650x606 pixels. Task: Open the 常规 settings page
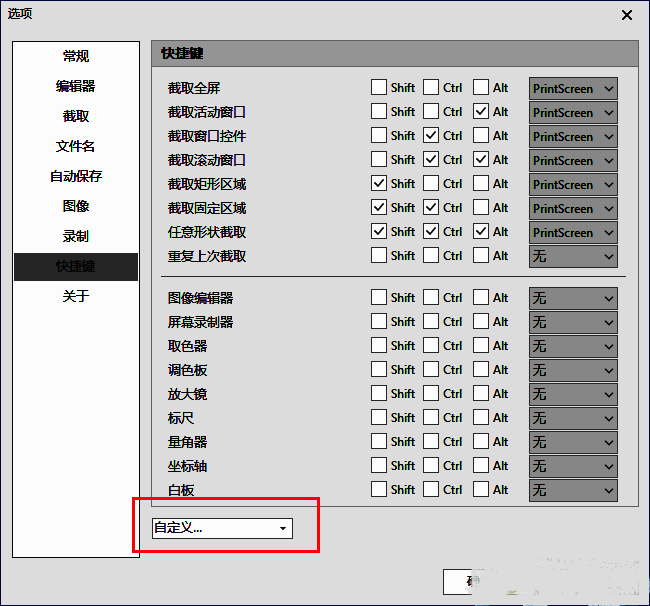[x=76, y=56]
